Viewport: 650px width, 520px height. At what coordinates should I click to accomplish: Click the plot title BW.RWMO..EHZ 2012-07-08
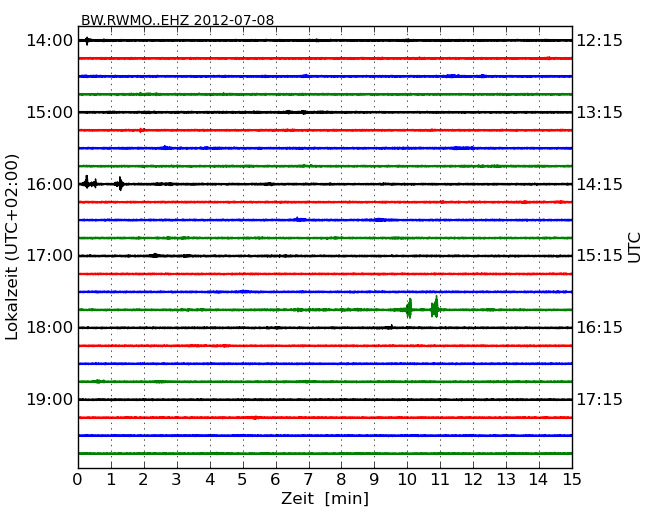tap(177, 20)
